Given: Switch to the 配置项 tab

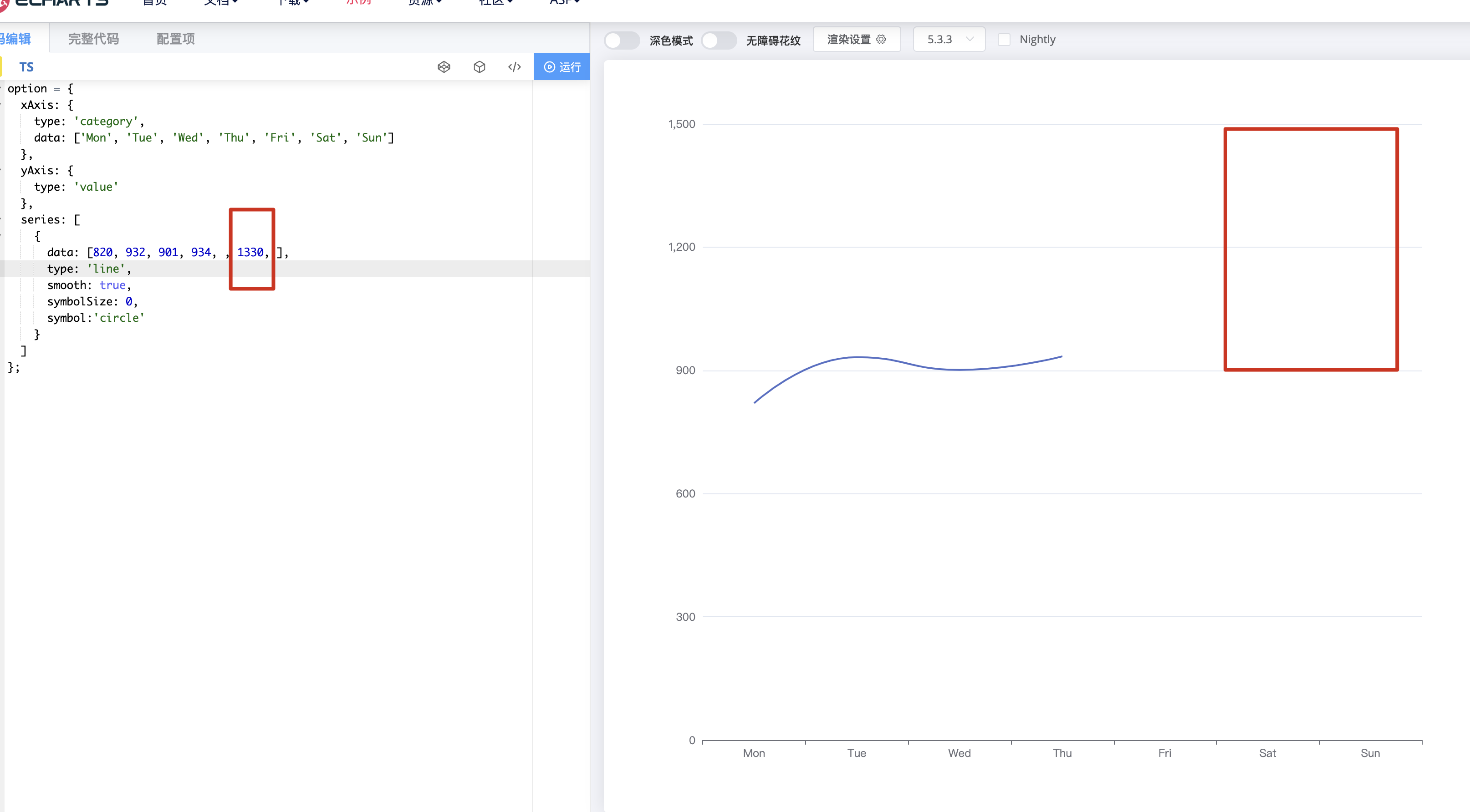Looking at the screenshot, I should click(176, 39).
